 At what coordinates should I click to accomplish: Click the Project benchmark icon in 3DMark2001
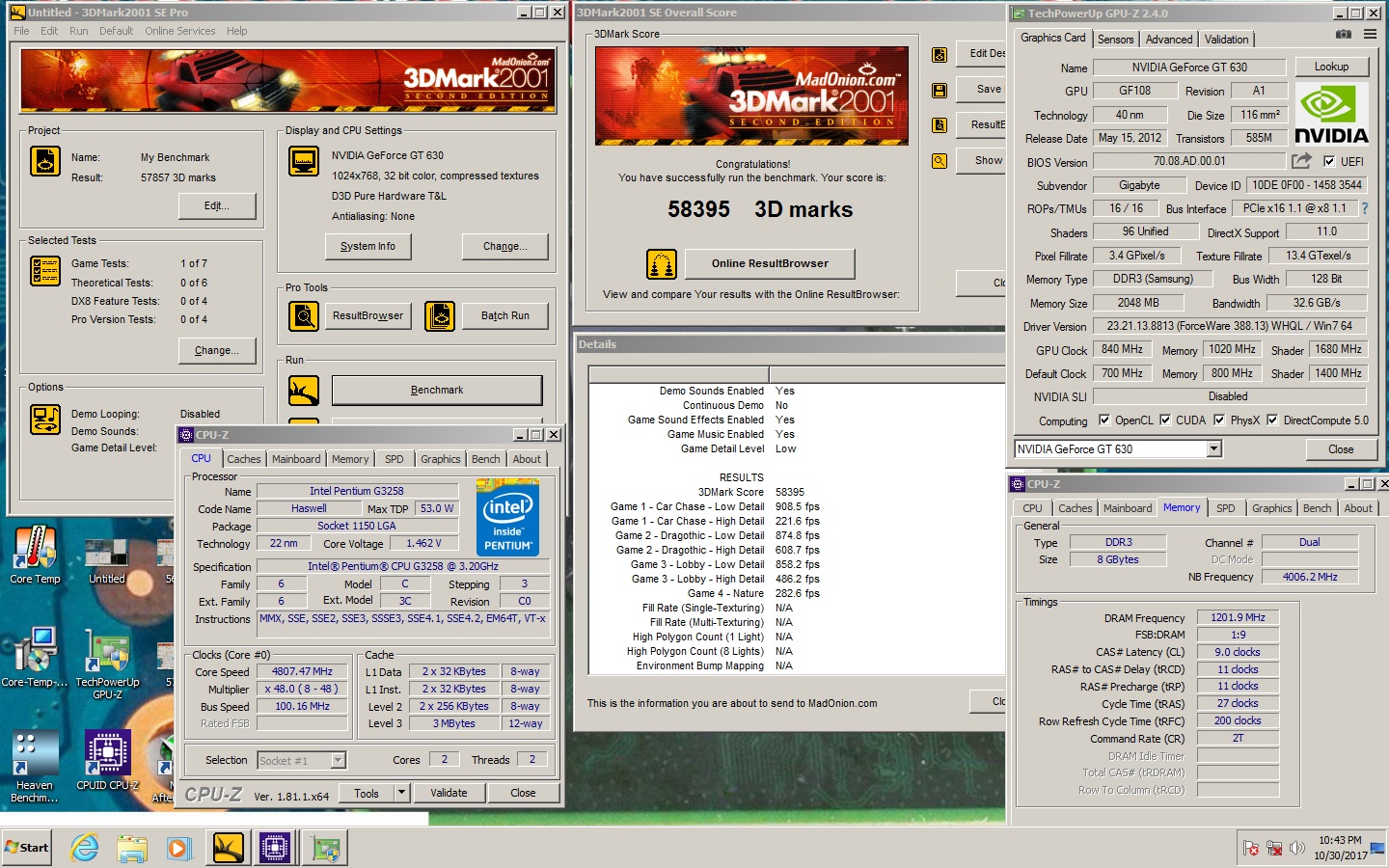tap(45, 161)
